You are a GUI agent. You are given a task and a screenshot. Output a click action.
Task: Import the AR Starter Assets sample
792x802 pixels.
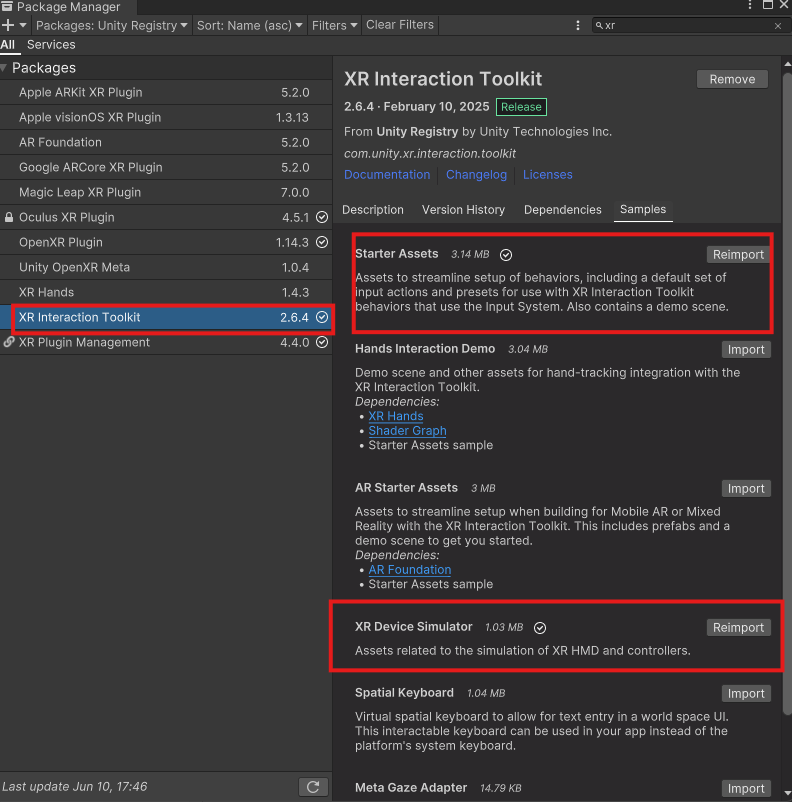(x=746, y=488)
